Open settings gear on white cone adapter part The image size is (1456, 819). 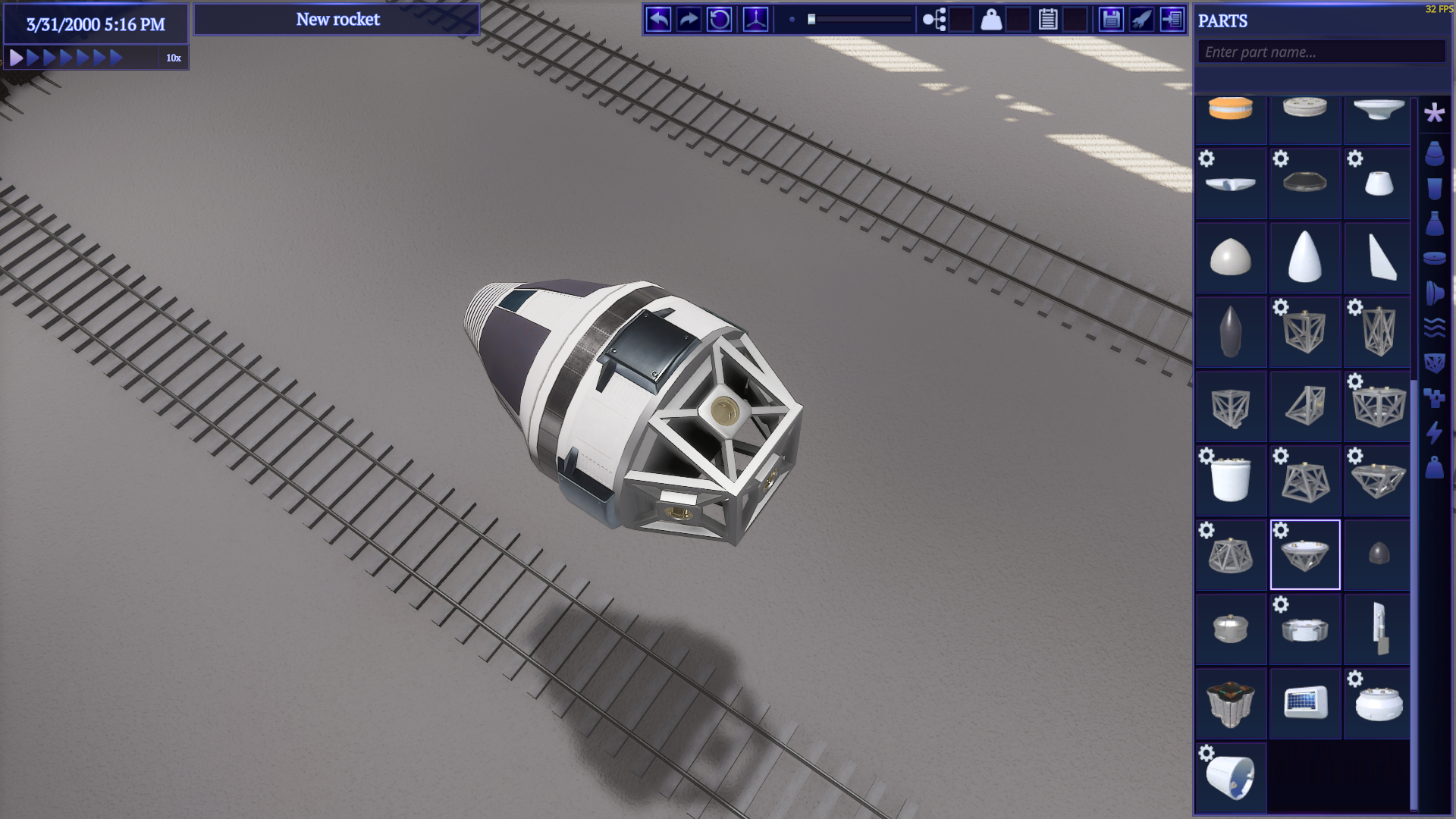pyautogui.click(x=1355, y=158)
